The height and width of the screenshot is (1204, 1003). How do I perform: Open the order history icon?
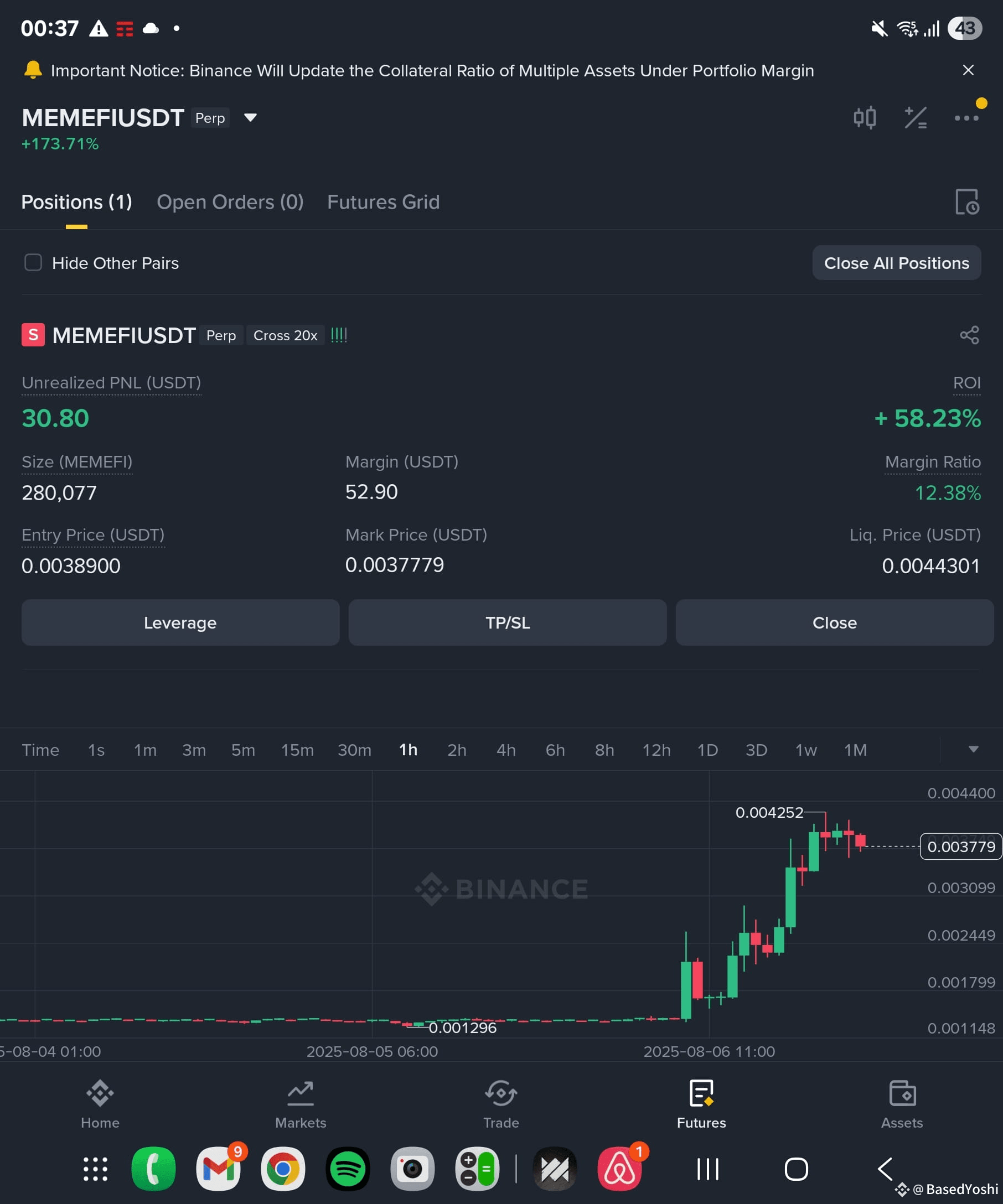click(967, 202)
